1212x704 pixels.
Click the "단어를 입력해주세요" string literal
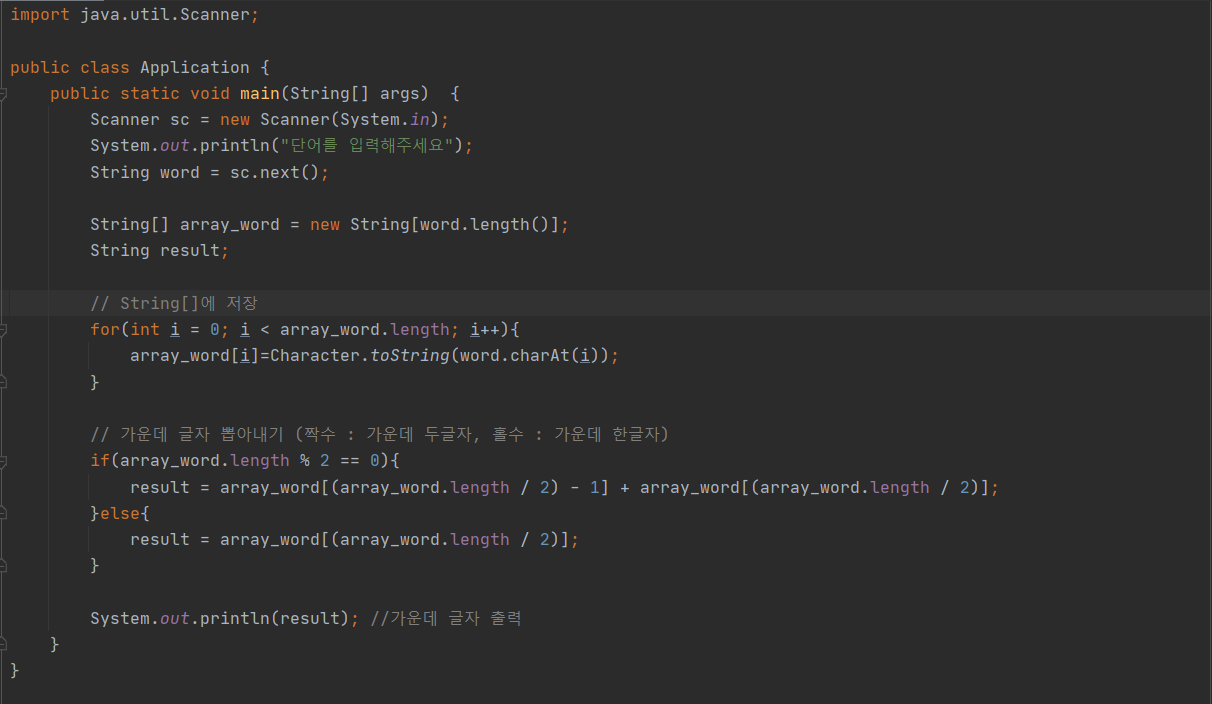366,146
